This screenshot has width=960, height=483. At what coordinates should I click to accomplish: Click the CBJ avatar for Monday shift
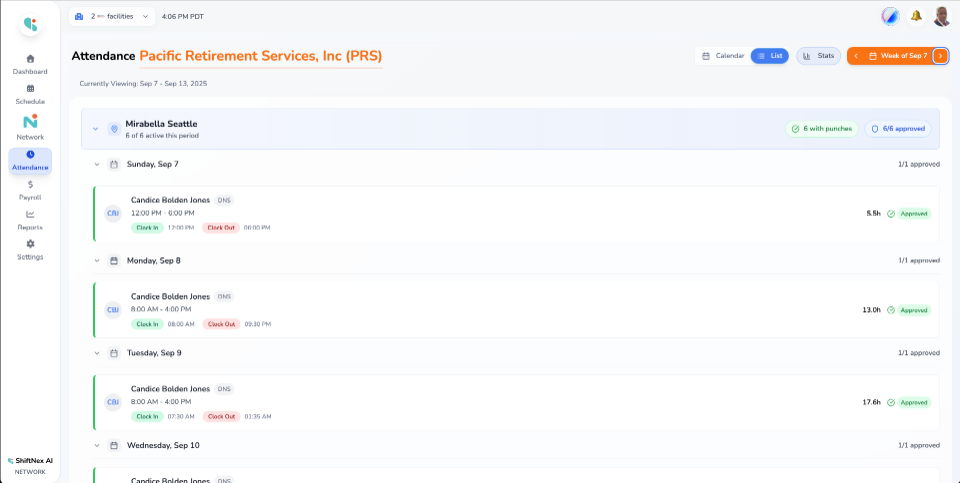[x=113, y=310]
